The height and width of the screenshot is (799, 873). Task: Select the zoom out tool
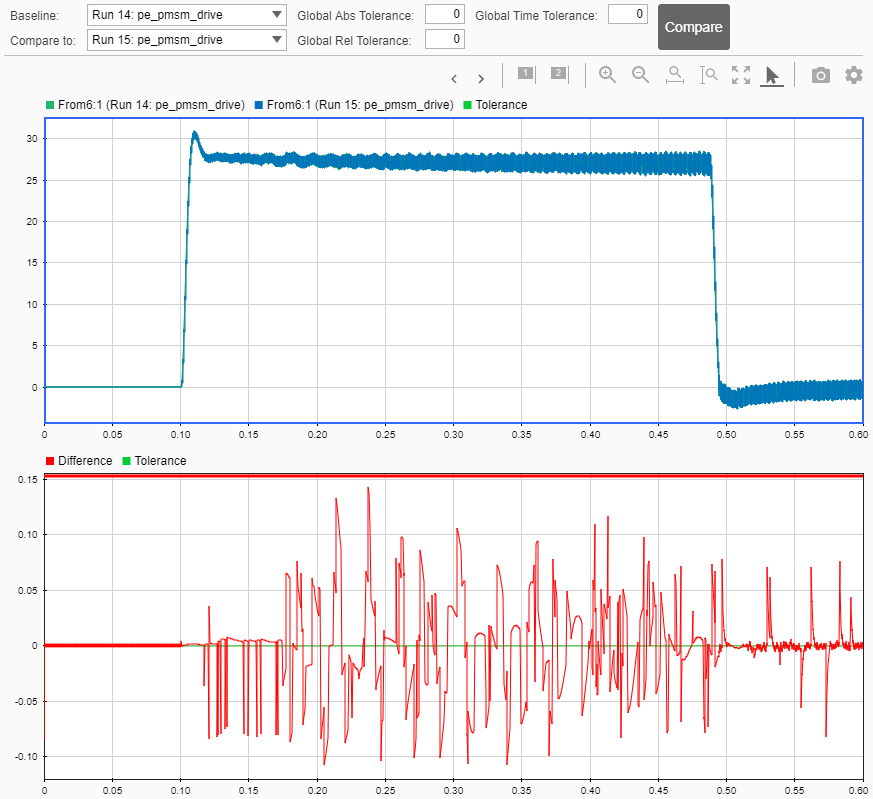(x=640, y=75)
